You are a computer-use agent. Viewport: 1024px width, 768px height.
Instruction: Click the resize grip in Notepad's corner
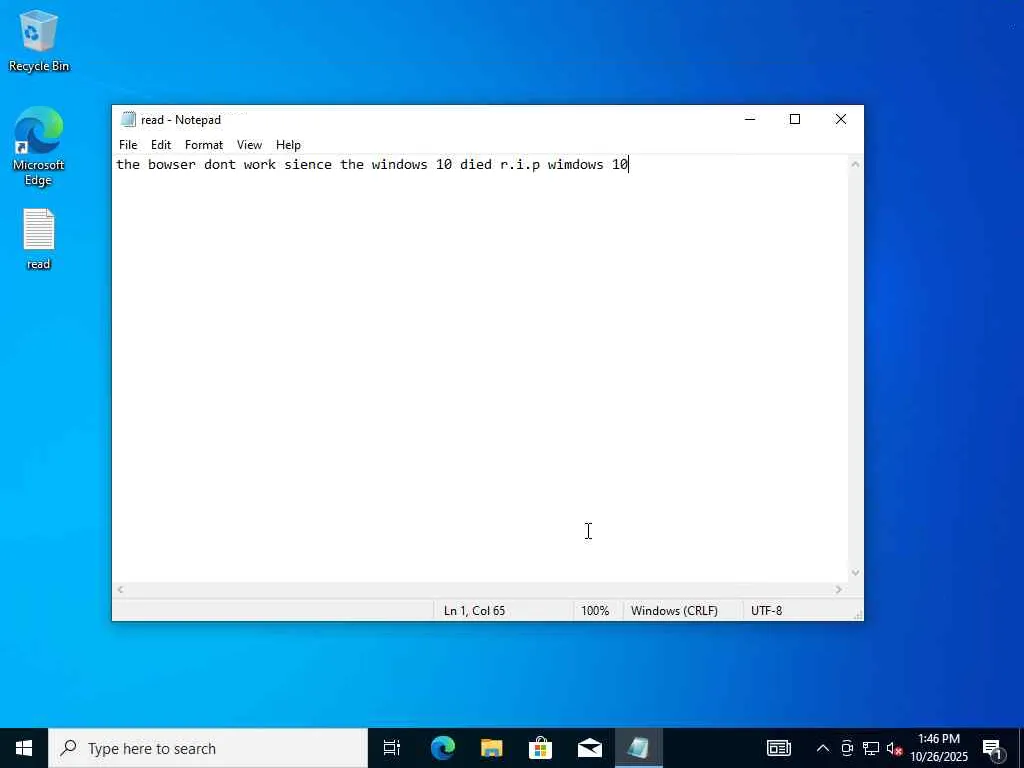(x=857, y=615)
